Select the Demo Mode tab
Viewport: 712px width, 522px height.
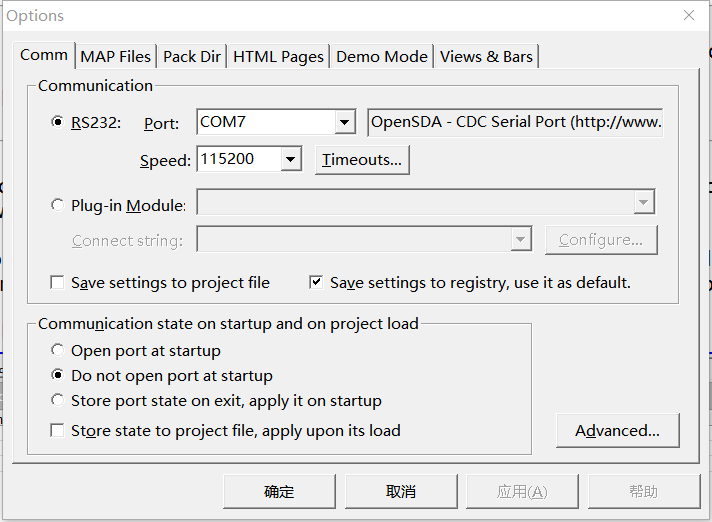coord(382,57)
